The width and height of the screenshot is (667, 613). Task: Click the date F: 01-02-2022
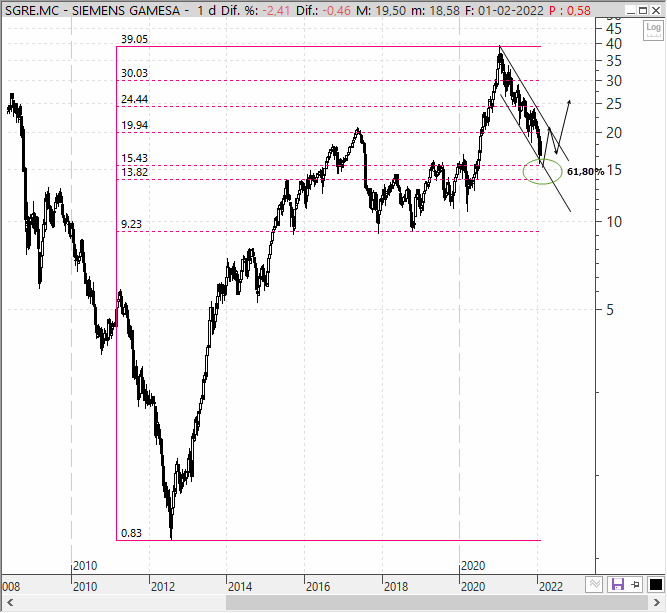click(504, 11)
